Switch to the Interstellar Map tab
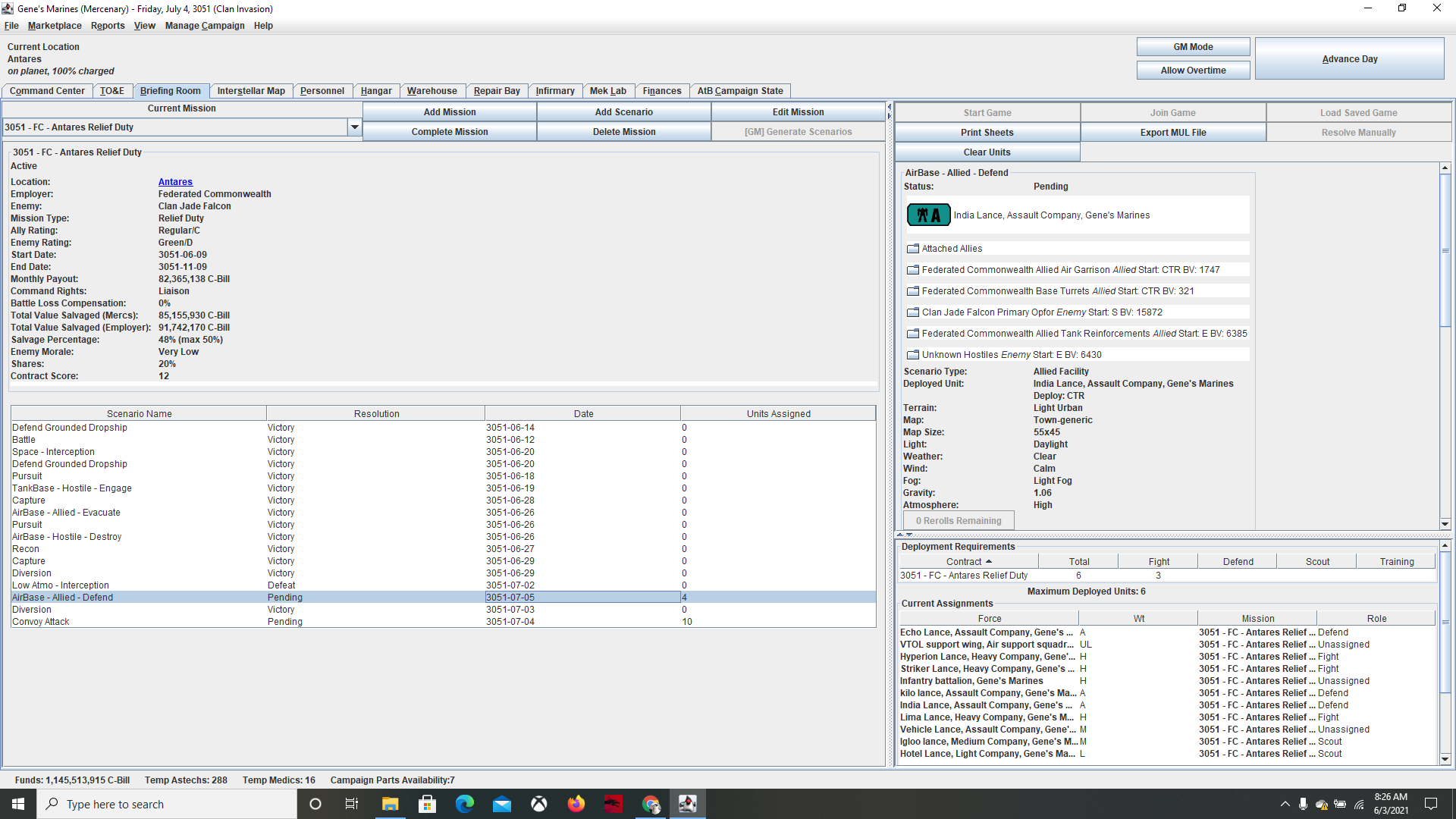This screenshot has width=1456, height=819. click(251, 91)
